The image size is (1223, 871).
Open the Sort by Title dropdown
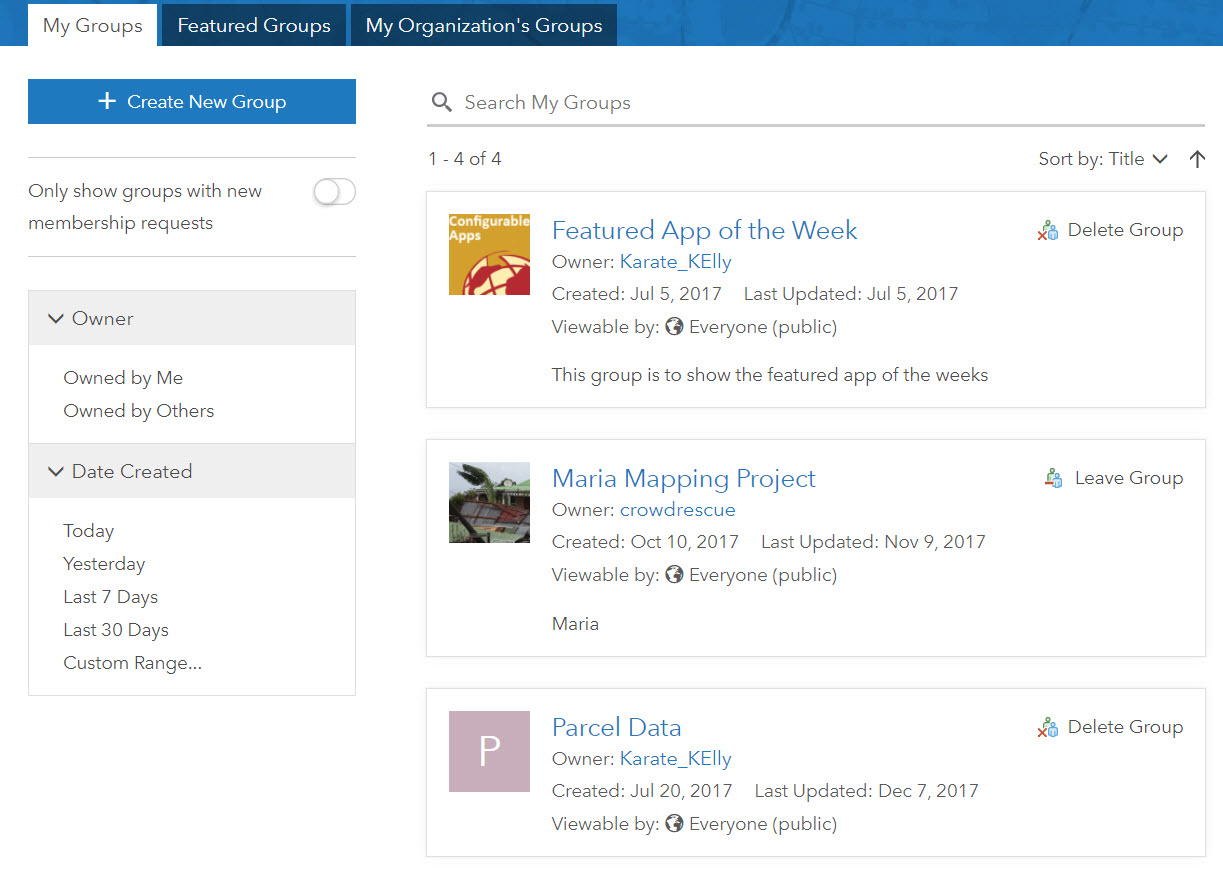click(x=1103, y=159)
